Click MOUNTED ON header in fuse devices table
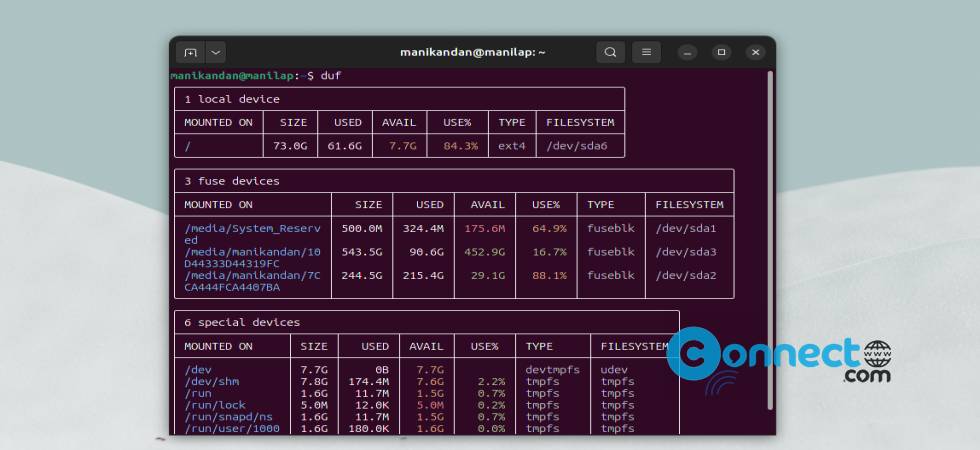The width and height of the screenshot is (980, 450). (218, 204)
